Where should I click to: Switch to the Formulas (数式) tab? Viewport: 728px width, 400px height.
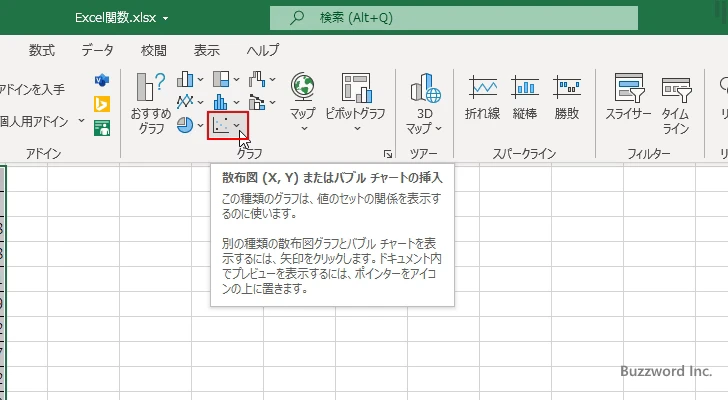pos(42,50)
